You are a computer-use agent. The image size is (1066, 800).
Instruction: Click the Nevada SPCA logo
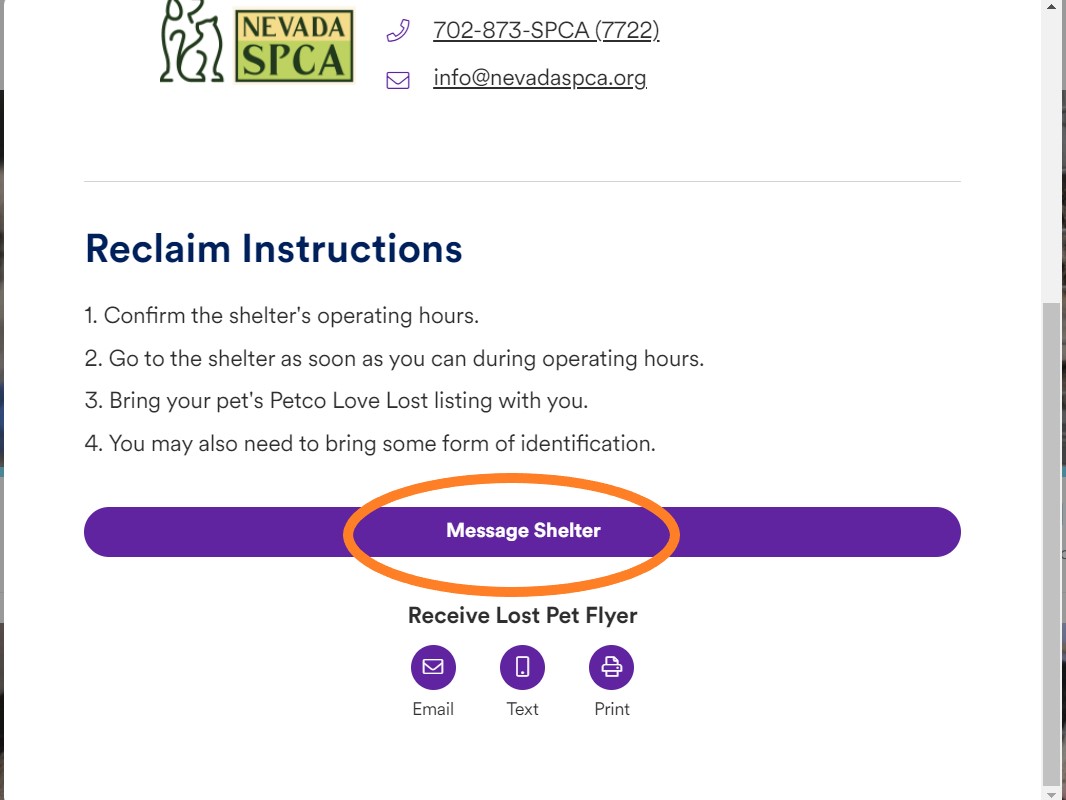(x=257, y=42)
